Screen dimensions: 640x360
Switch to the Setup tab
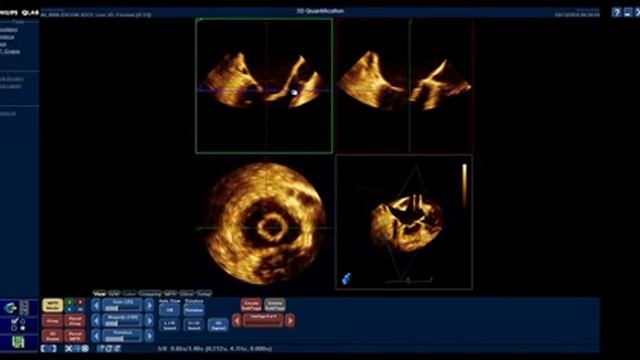pyautogui.click(x=204, y=293)
